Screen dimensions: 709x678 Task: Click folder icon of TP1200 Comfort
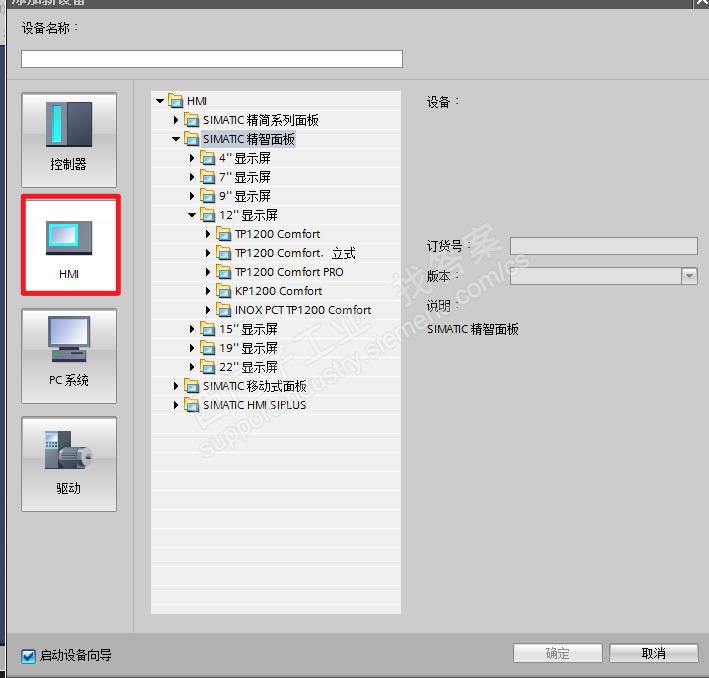(223, 234)
